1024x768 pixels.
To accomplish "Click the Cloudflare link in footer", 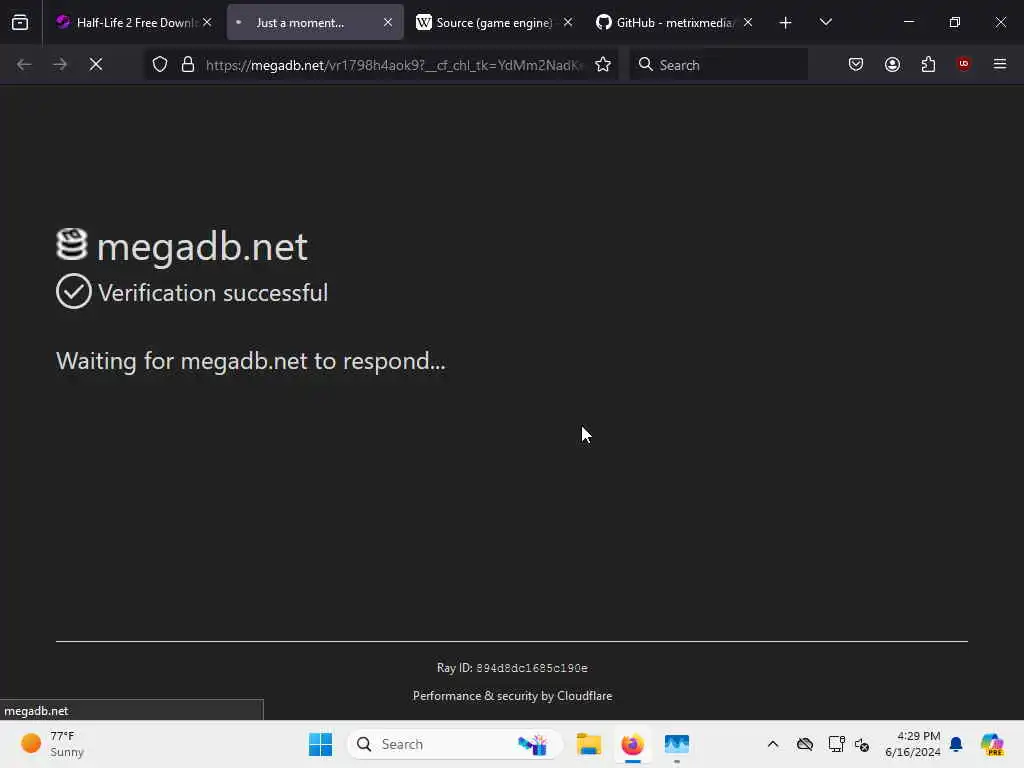I will pos(584,696).
